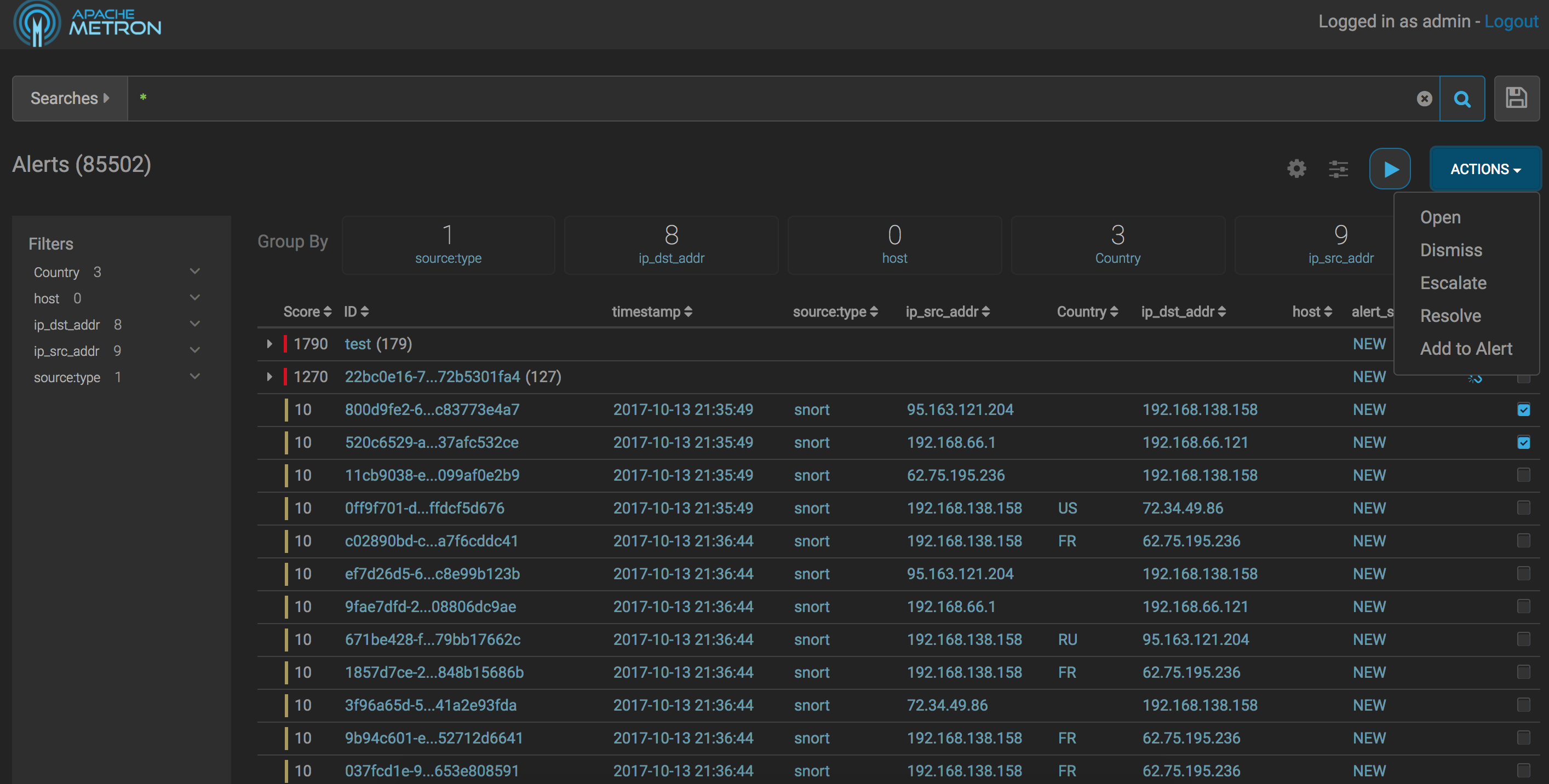Expand the Country filter chevron

(195, 272)
